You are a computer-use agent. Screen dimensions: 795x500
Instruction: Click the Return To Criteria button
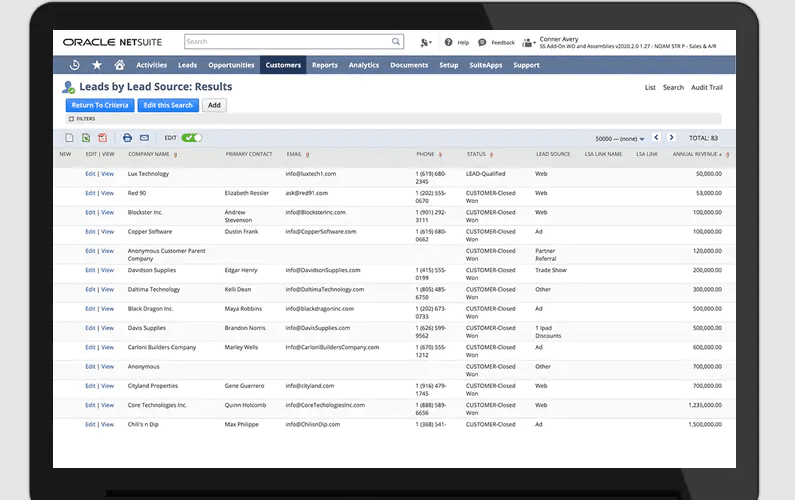100,105
